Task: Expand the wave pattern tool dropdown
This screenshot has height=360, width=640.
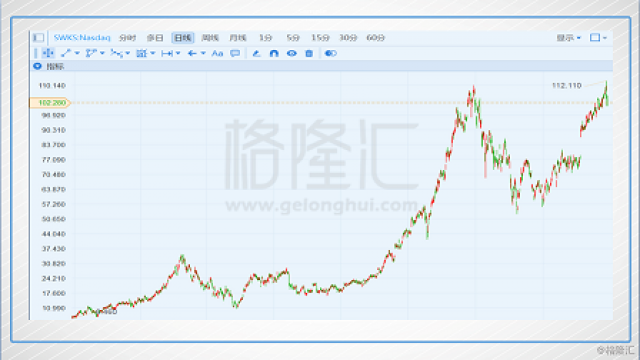Action: 128,53
